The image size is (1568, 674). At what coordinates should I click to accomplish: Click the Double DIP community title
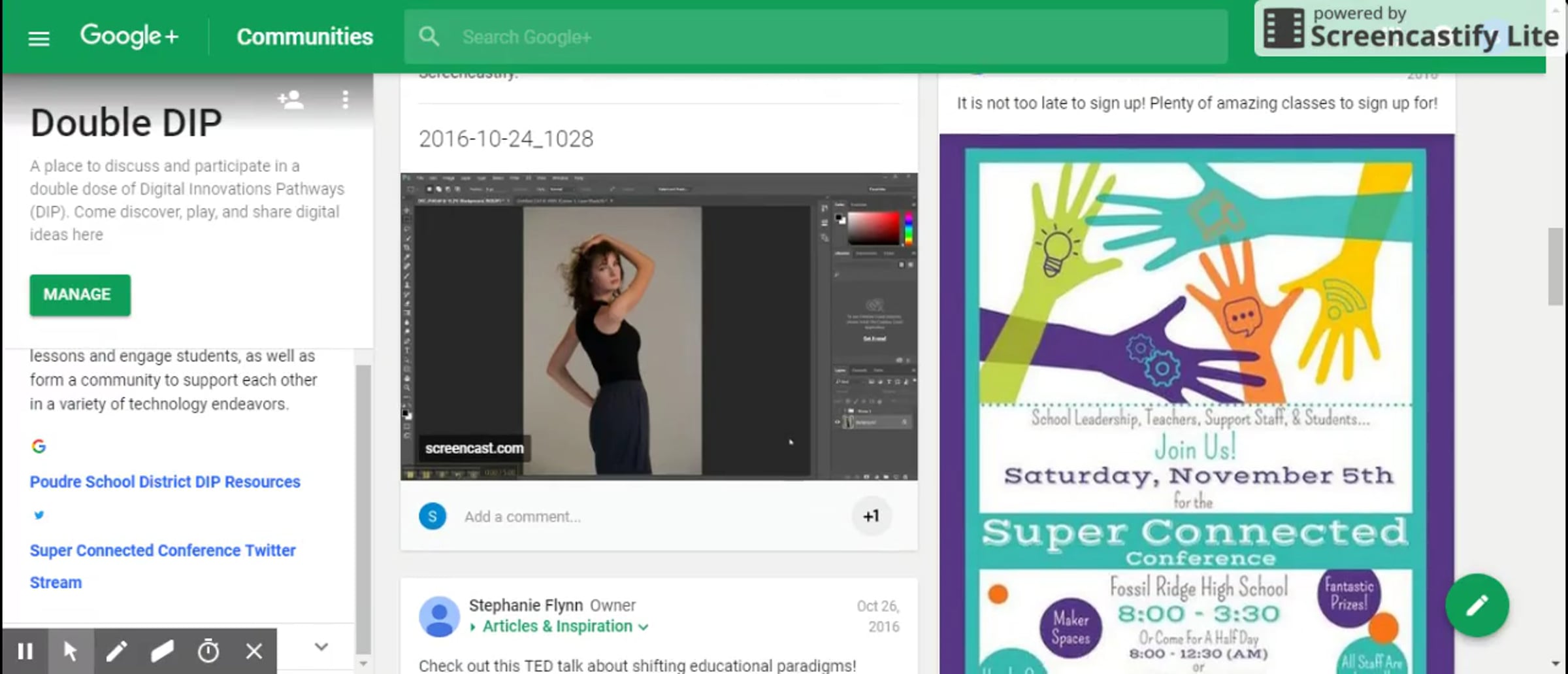click(x=126, y=123)
